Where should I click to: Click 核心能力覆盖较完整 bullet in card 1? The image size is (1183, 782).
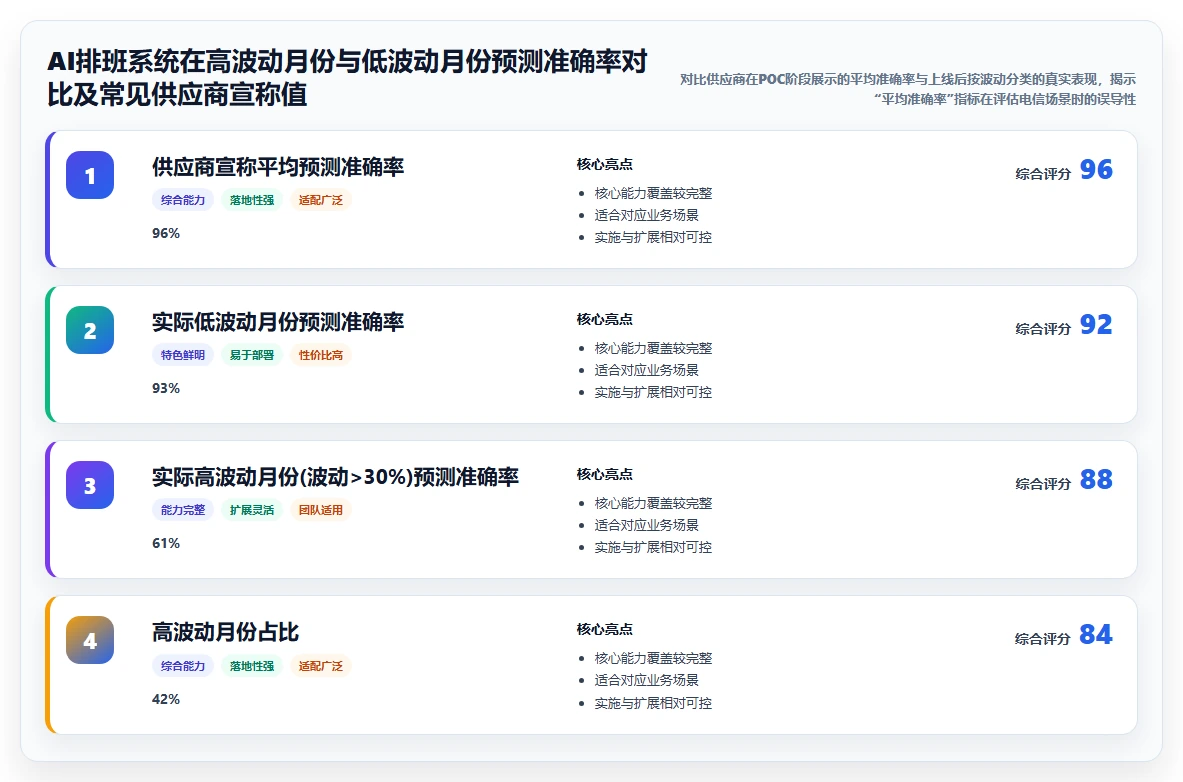click(653, 193)
